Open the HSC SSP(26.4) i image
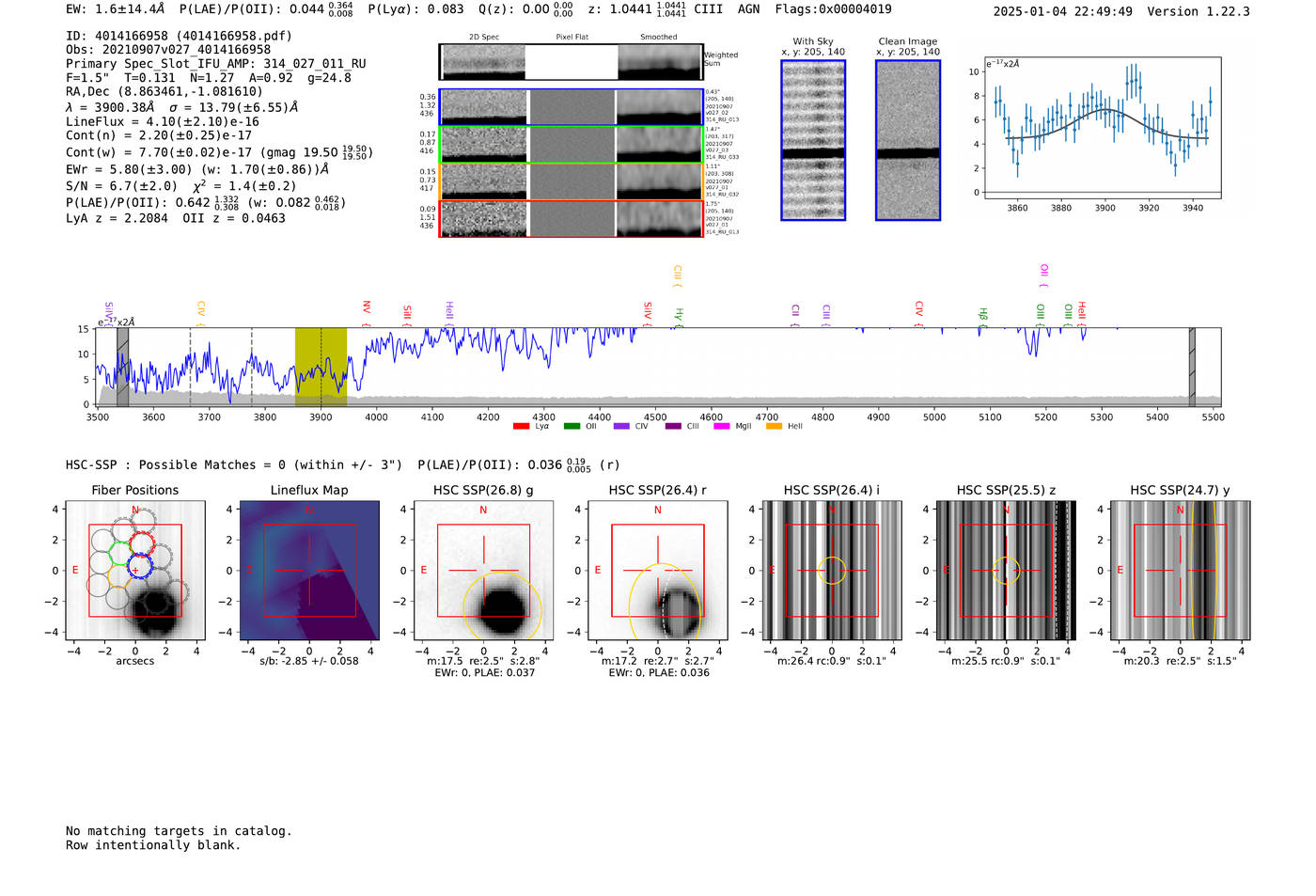1316x896 pixels. click(832, 571)
